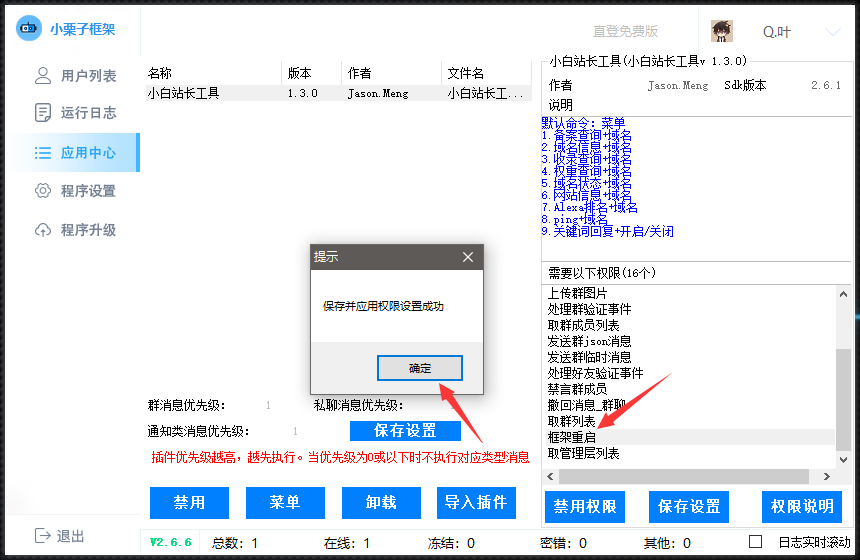Close the 提示 dialog

[468, 257]
